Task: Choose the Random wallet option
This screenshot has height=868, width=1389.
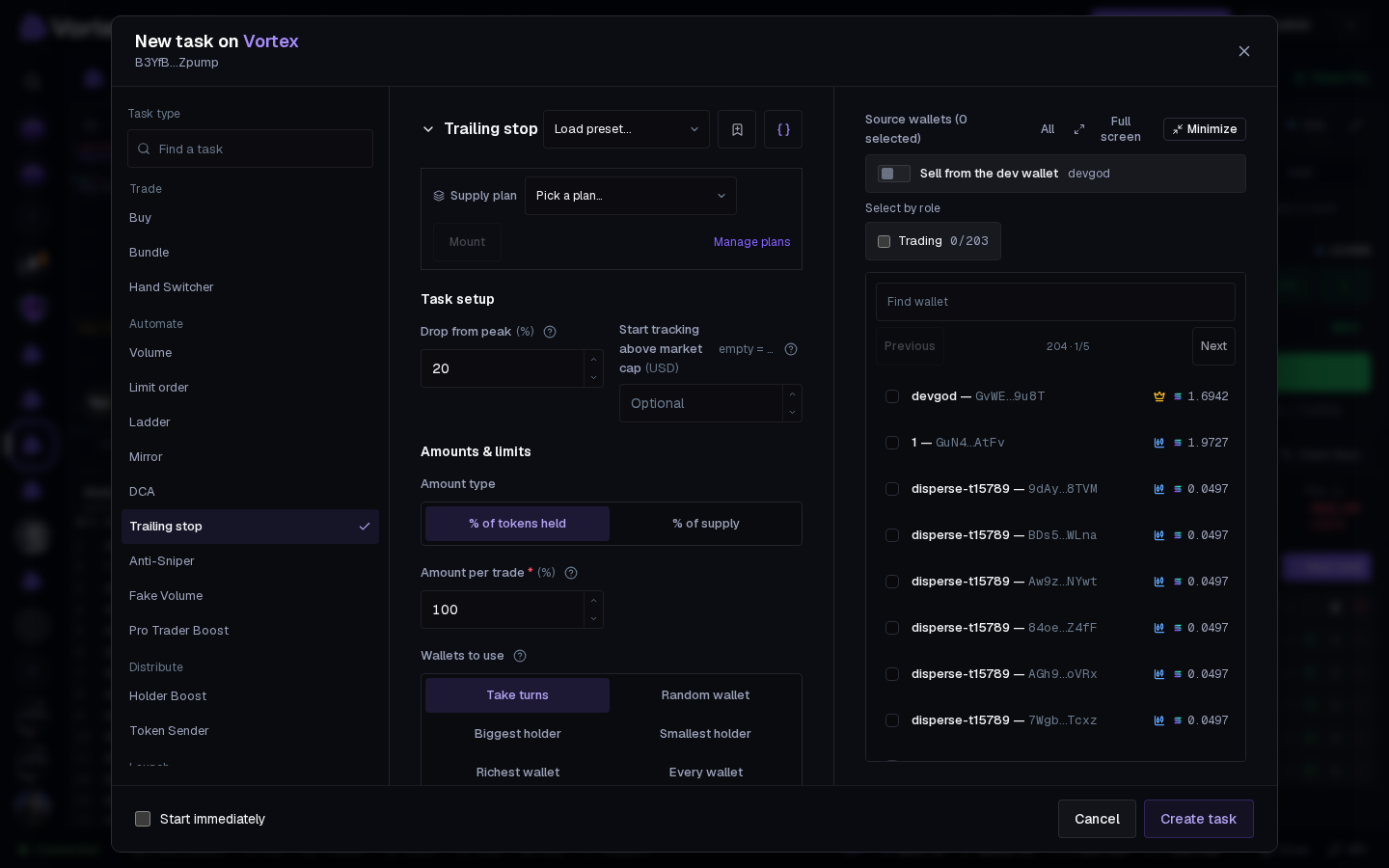Action: [706, 695]
